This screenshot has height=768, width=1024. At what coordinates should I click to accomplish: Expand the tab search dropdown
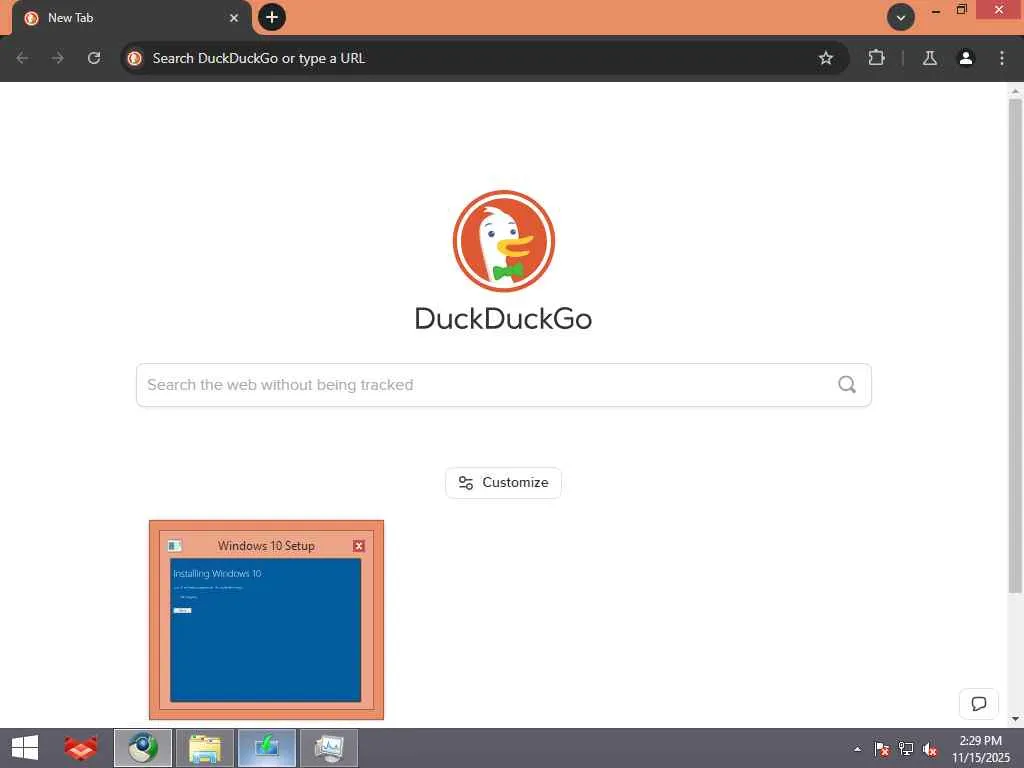tap(901, 18)
